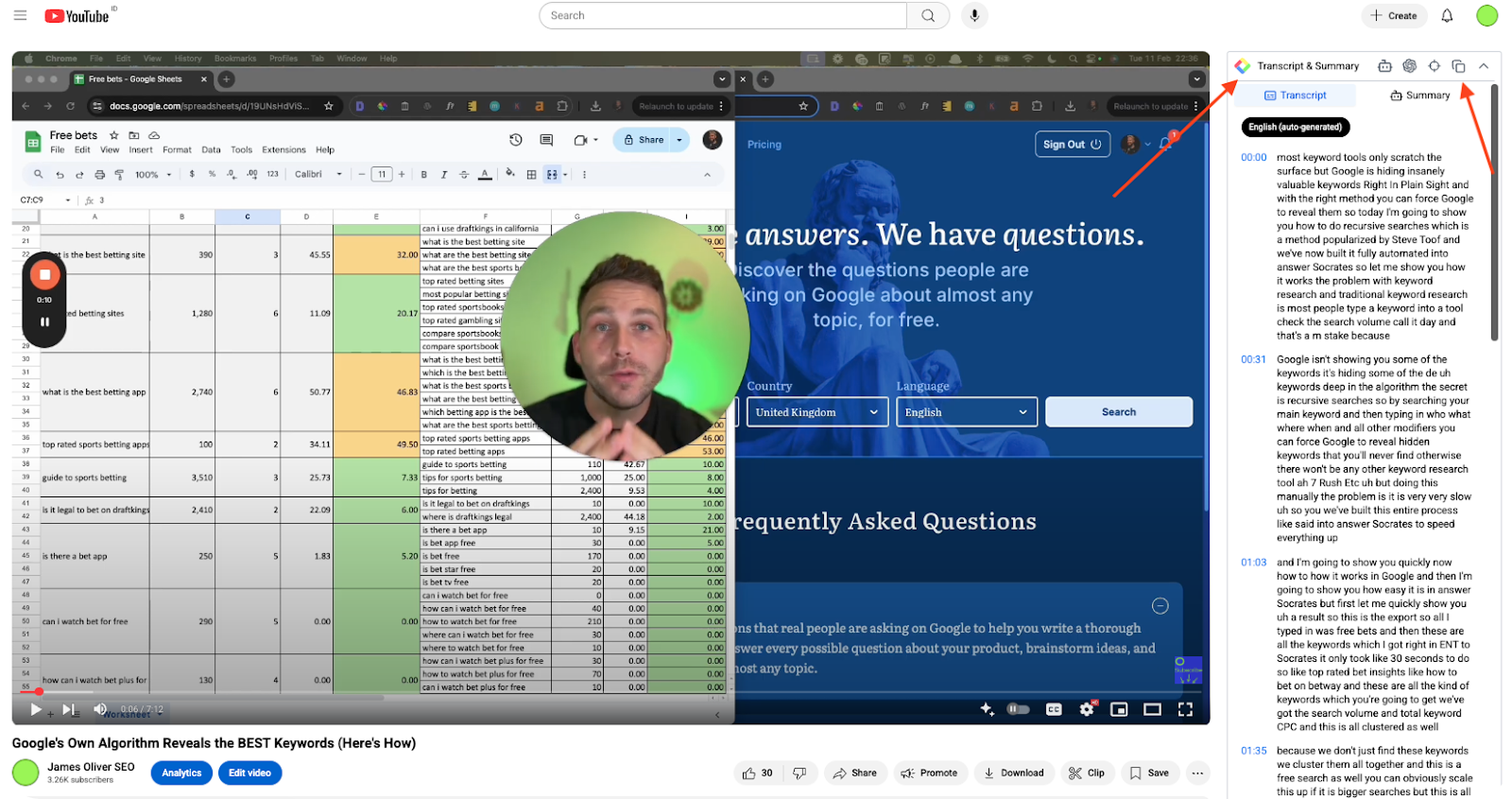The width and height of the screenshot is (1512, 799).
Task: Like the video with thumbs-up showing 30
Action: tap(758, 773)
